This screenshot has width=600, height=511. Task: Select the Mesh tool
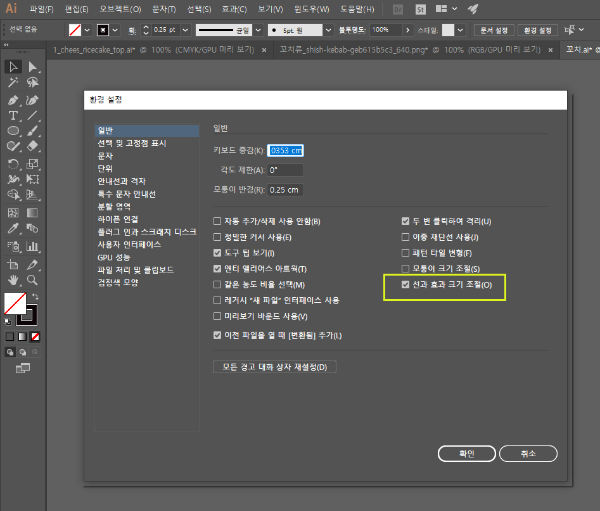click(13, 213)
